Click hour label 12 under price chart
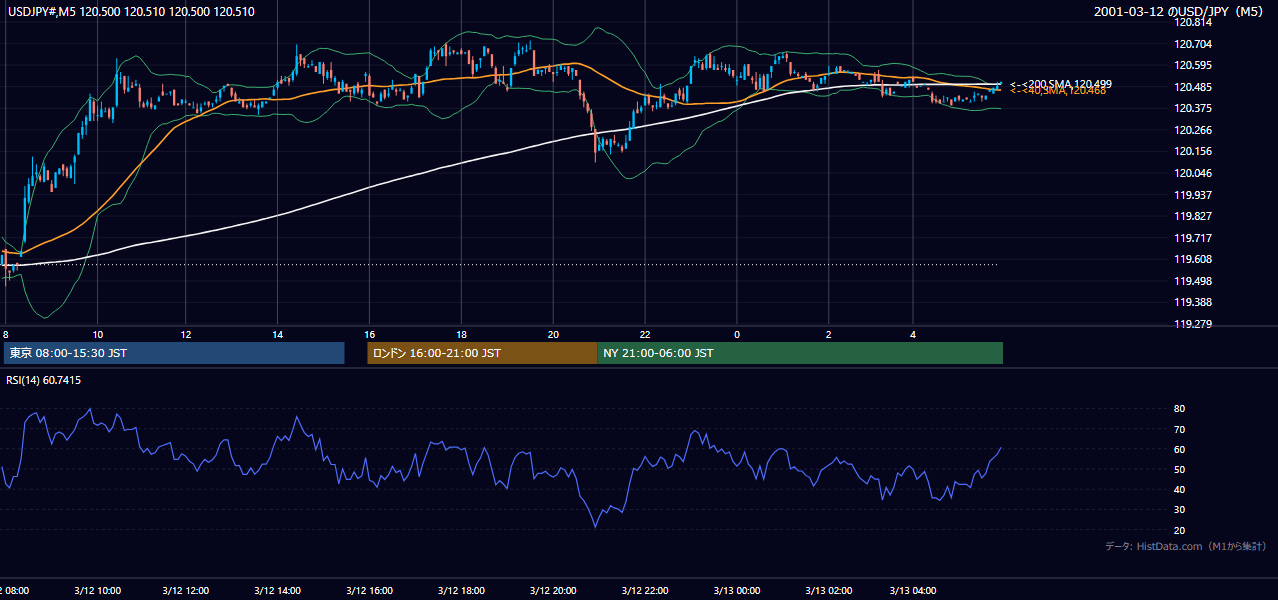The height and width of the screenshot is (600, 1278). click(186, 334)
